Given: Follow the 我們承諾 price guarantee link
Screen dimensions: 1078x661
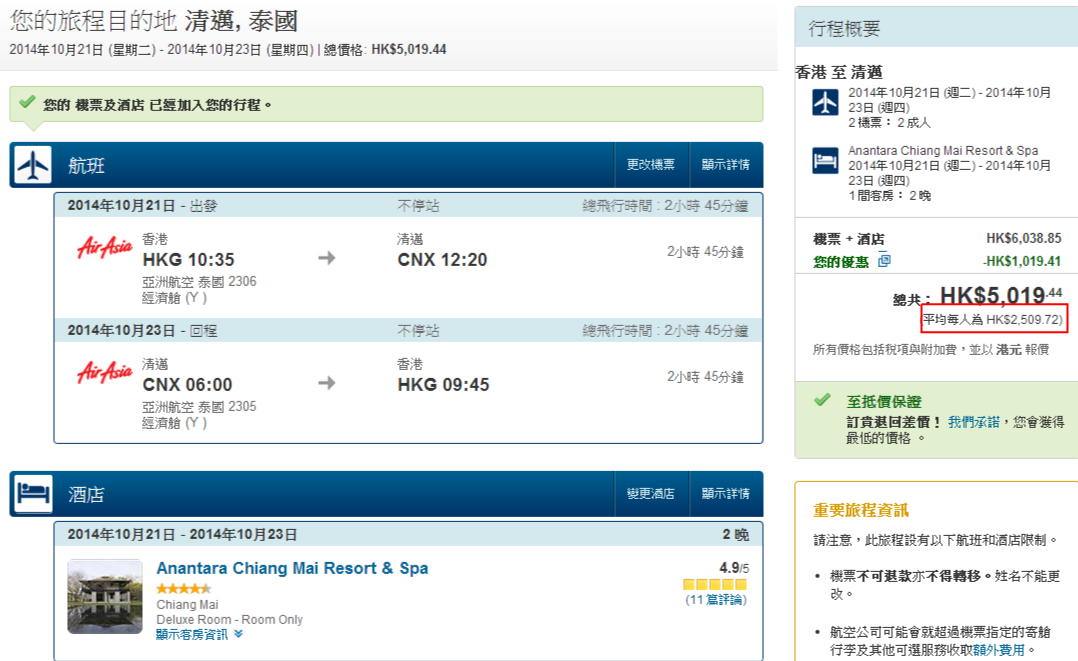Looking at the screenshot, I should [x=972, y=422].
